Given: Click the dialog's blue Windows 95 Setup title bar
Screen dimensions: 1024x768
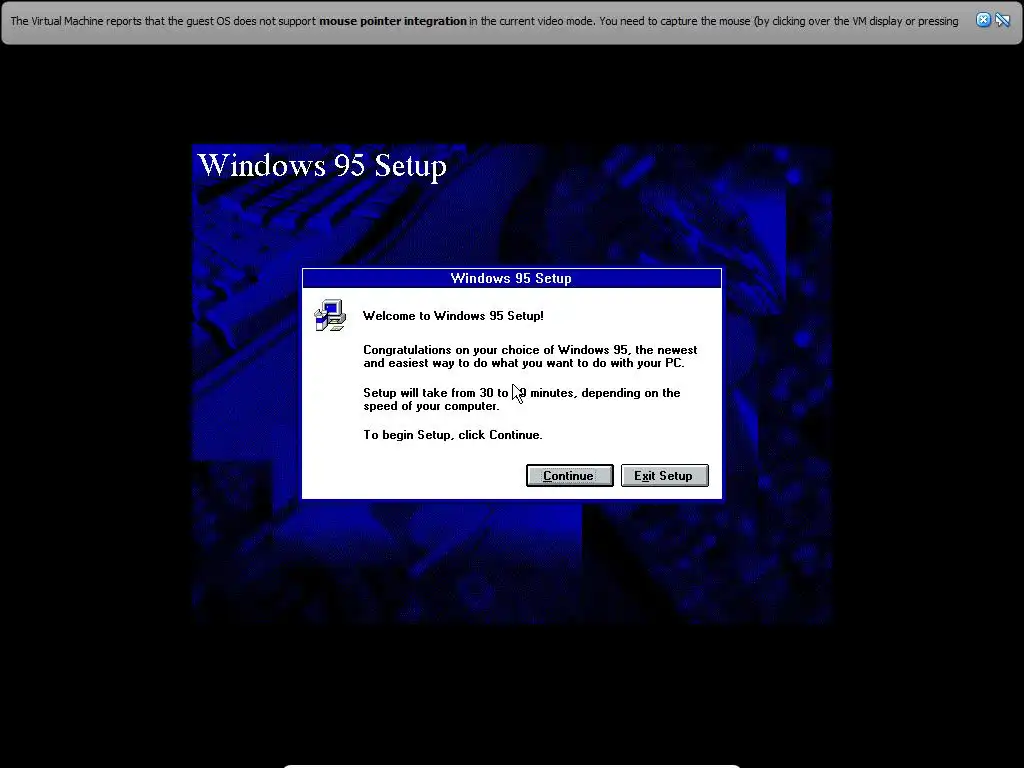Looking at the screenshot, I should point(512,278).
